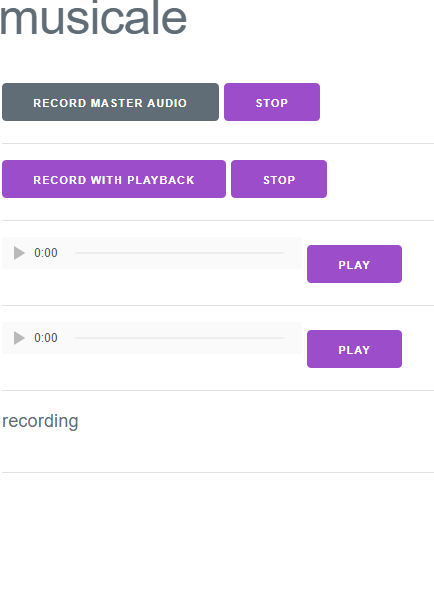Viewport: 434px width, 590px height.
Task: Stop the master audio recording
Action: click(272, 102)
